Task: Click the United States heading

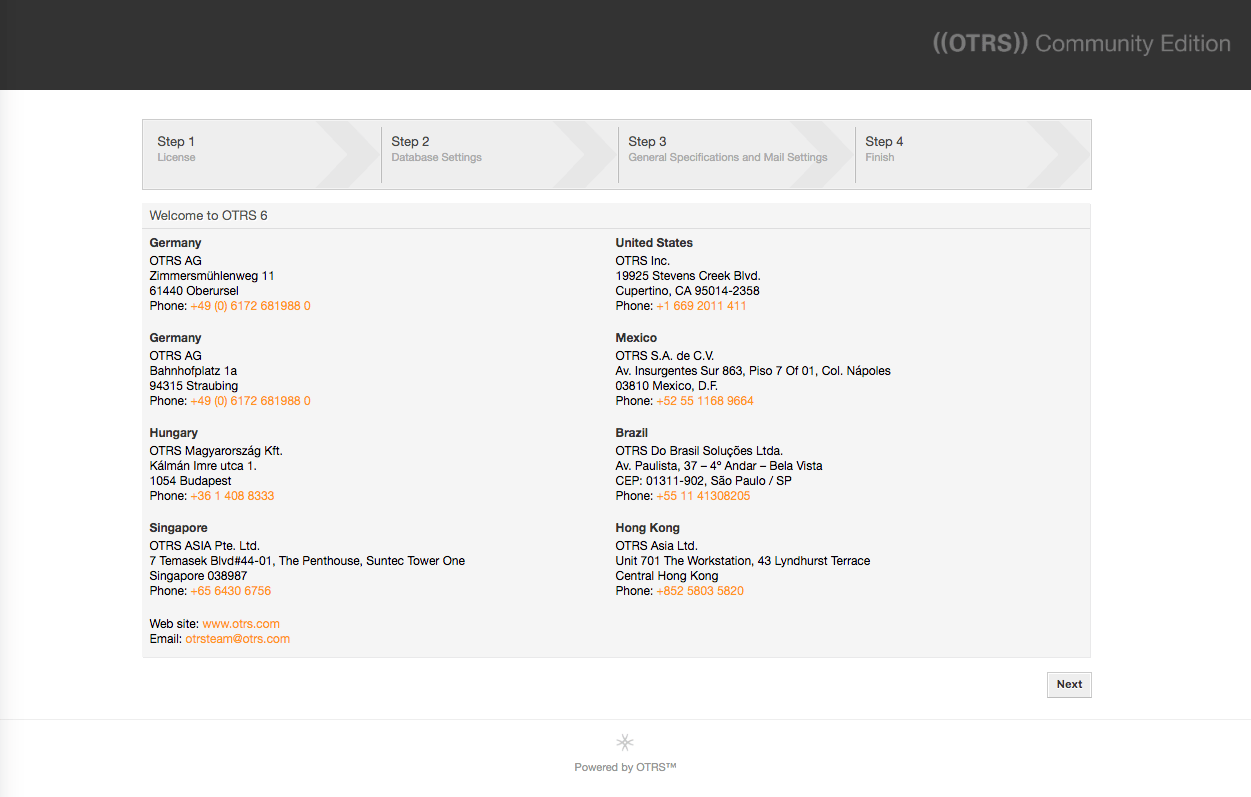Action: pos(654,243)
